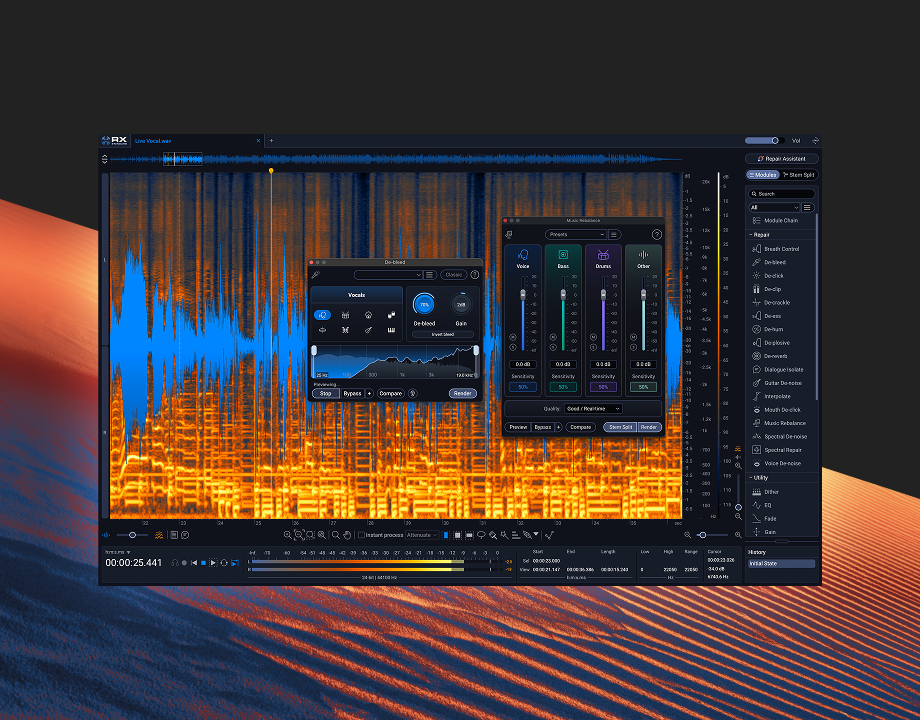Click Stem Split in Music Rebalance
The image size is (920, 720).
click(x=620, y=427)
